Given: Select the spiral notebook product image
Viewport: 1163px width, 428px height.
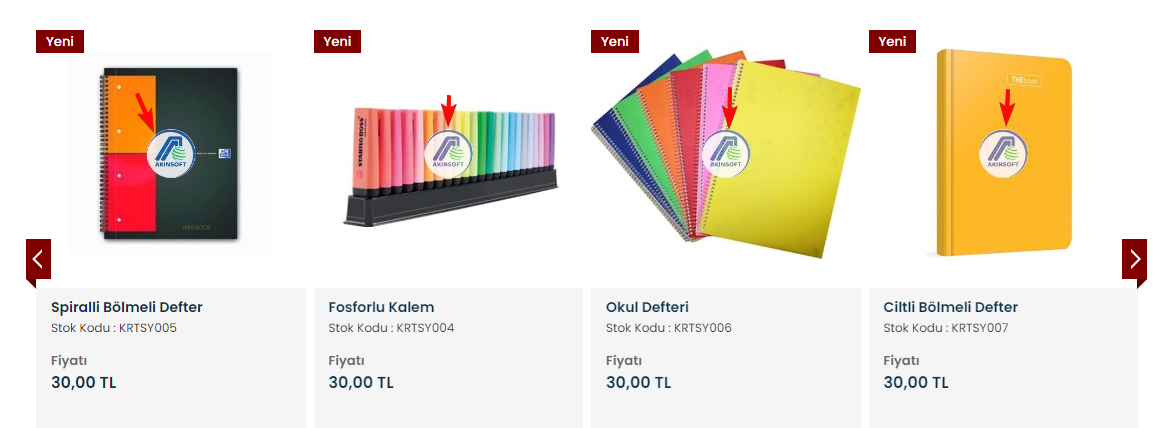Looking at the screenshot, I should [171, 154].
